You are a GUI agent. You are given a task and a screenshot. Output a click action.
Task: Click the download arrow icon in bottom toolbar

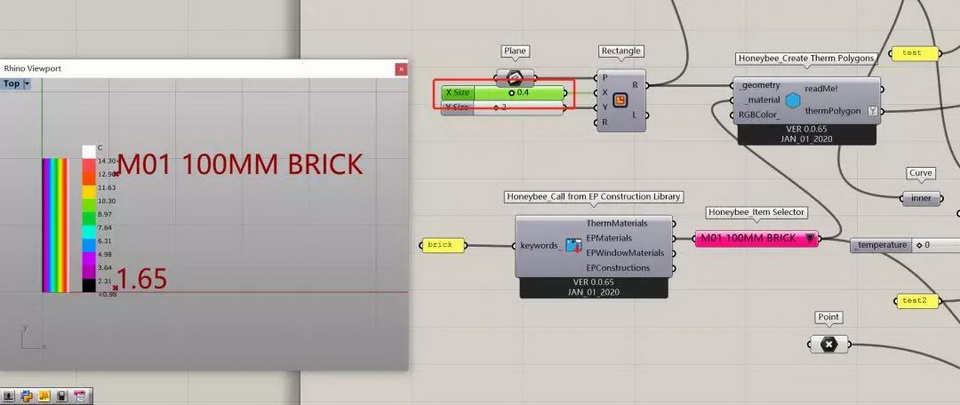[10, 397]
